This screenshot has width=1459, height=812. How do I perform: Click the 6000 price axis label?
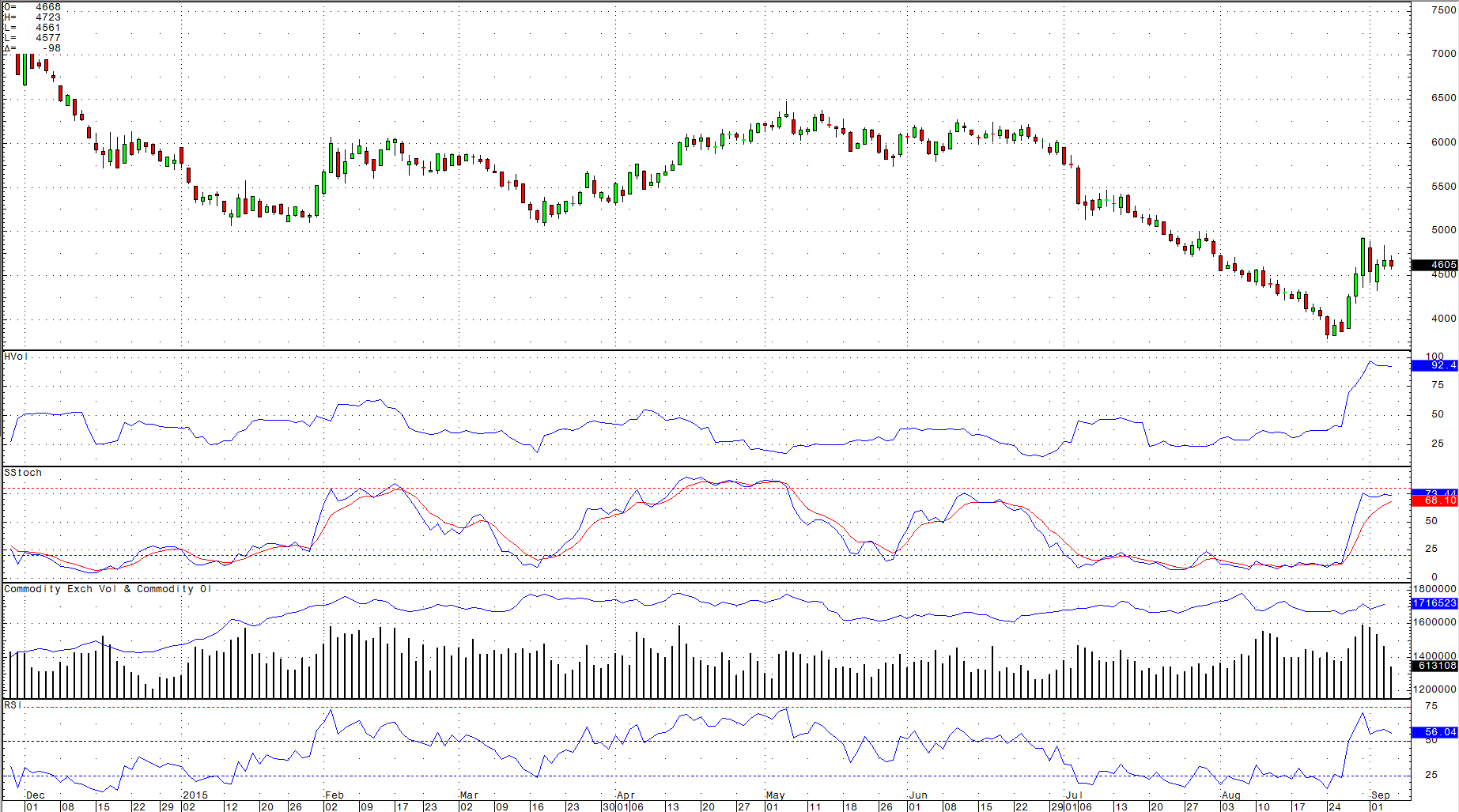coord(1444,142)
